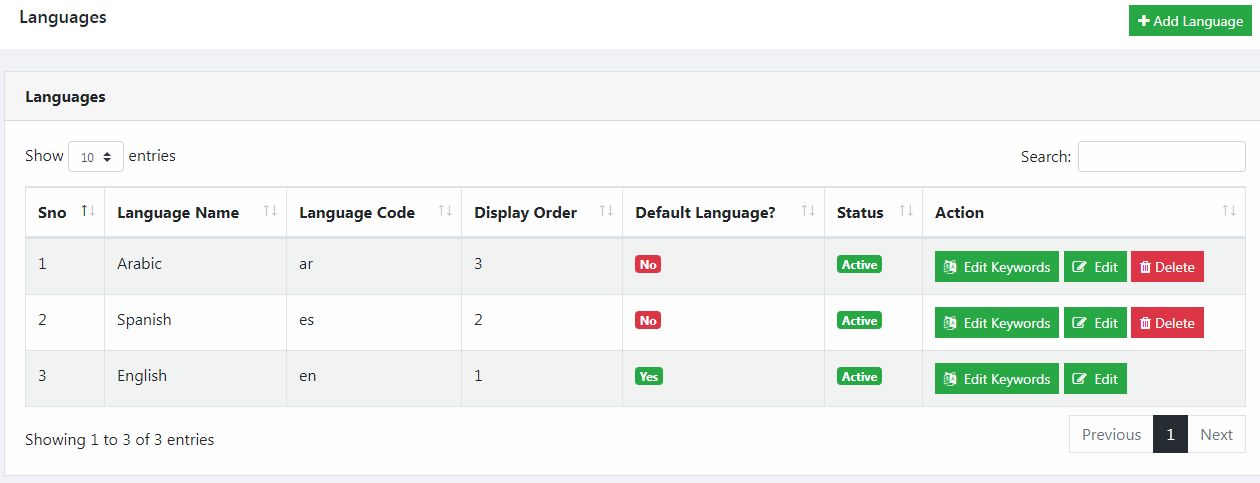Select page 1 in pagination
Image resolution: width=1260 pixels, height=483 pixels.
coord(1170,434)
